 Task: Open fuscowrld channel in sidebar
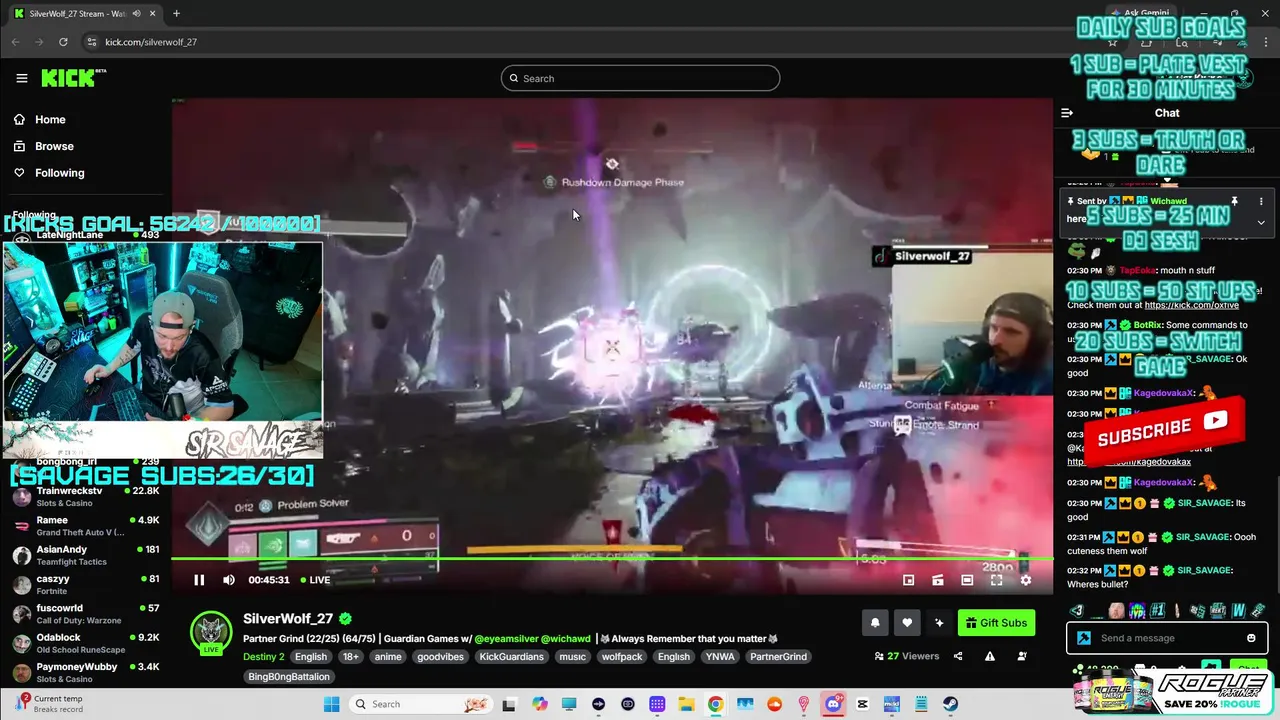[85, 613]
